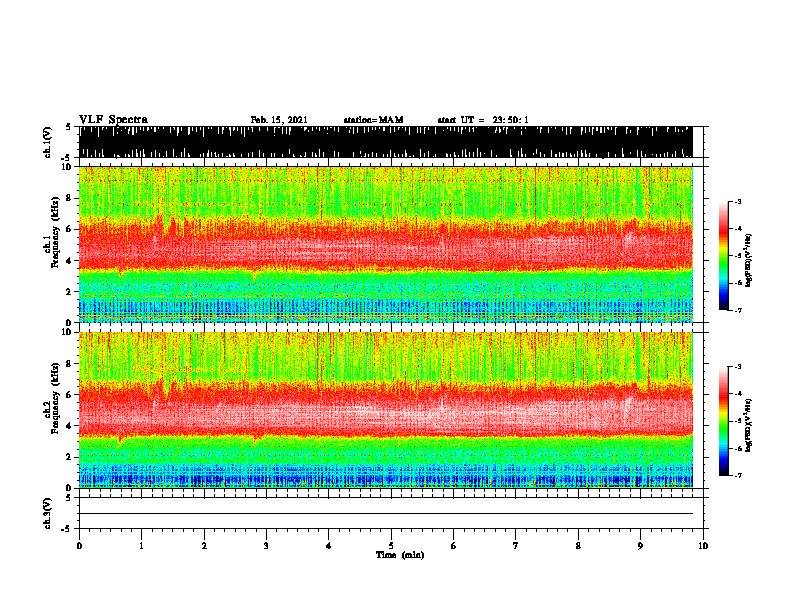Click the ch.1 spectrogram plot area

click(x=390, y=244)
